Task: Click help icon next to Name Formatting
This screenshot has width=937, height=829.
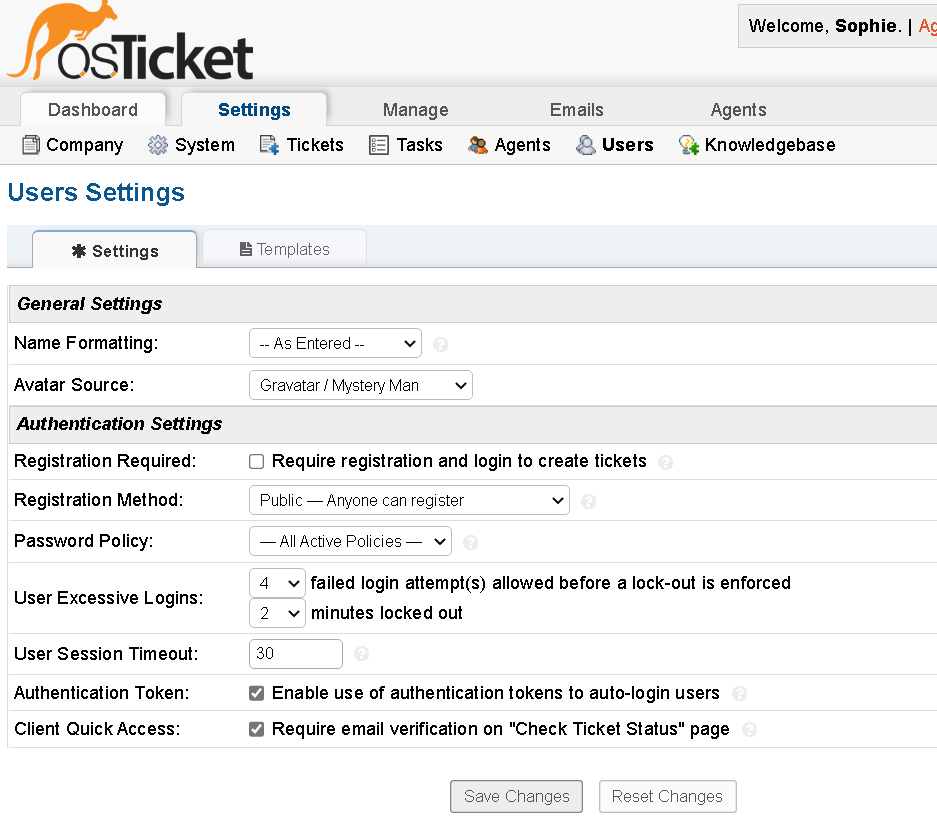Action: [441, 344]
